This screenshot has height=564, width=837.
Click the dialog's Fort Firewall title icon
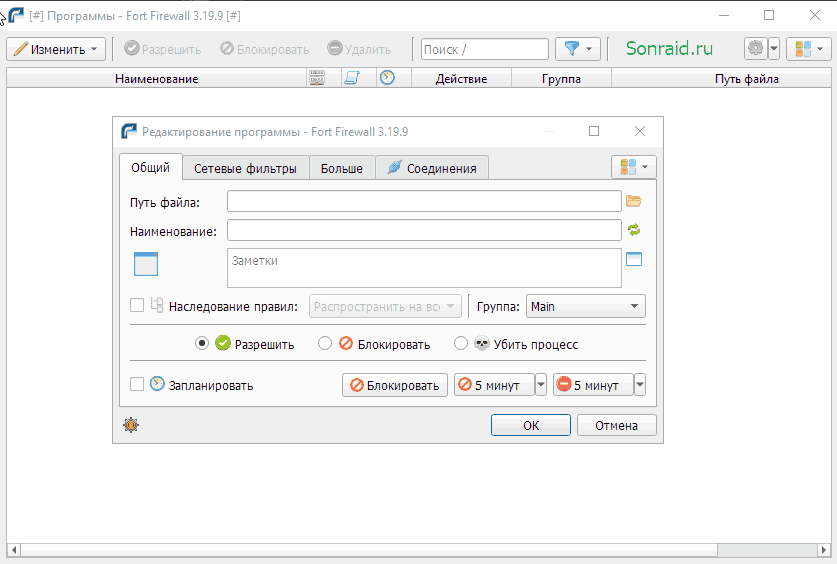tap(129, 131)
